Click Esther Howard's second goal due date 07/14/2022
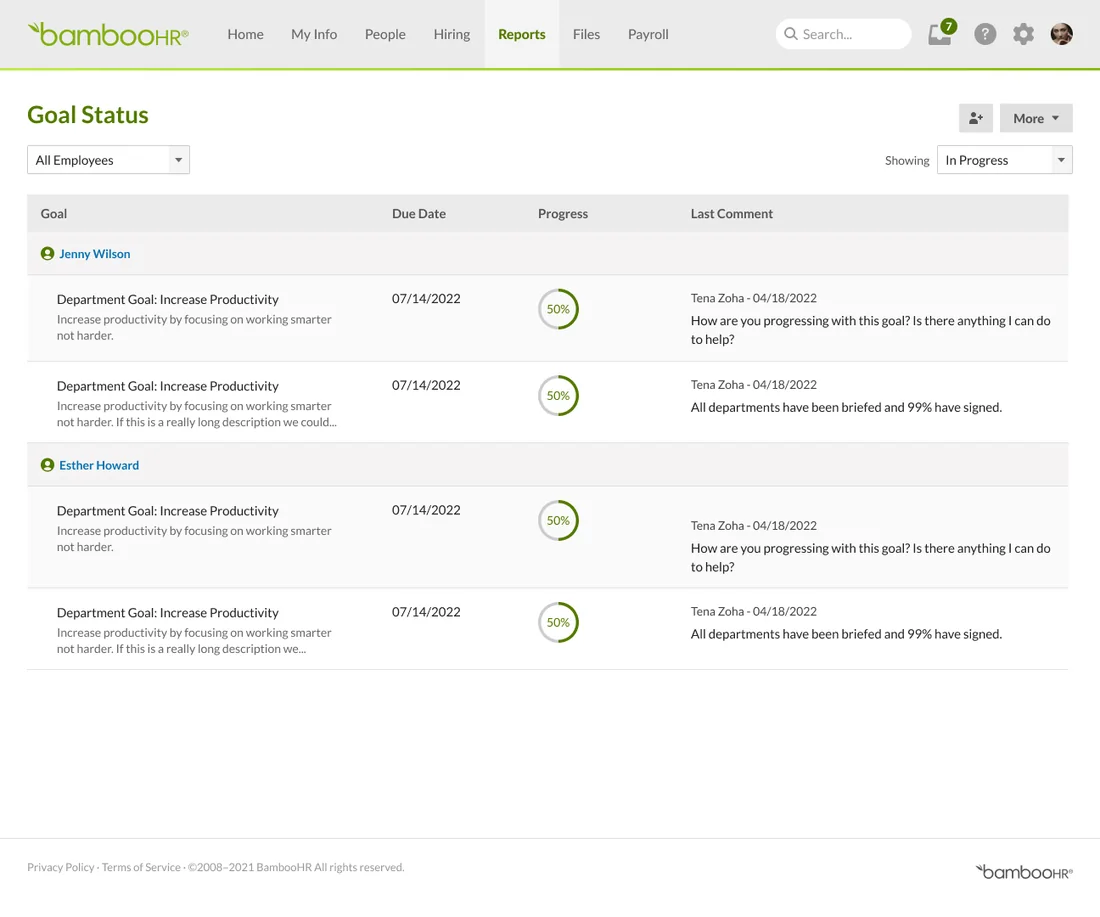The width and height of the screenshot is (1100, 917). click(426, 611)
